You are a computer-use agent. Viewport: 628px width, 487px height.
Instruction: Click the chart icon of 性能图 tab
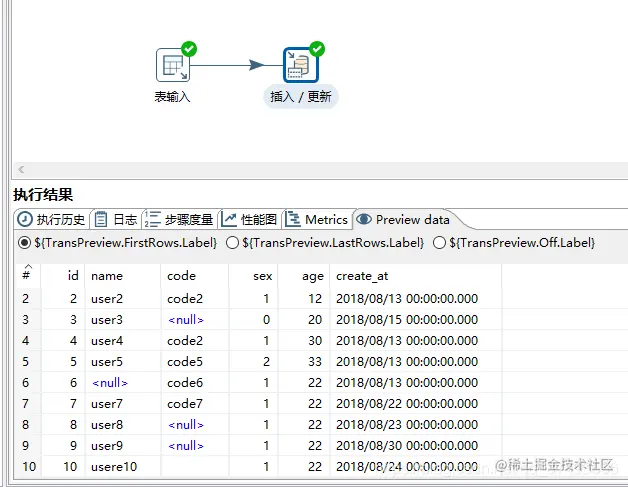click(x=229, y=219)
